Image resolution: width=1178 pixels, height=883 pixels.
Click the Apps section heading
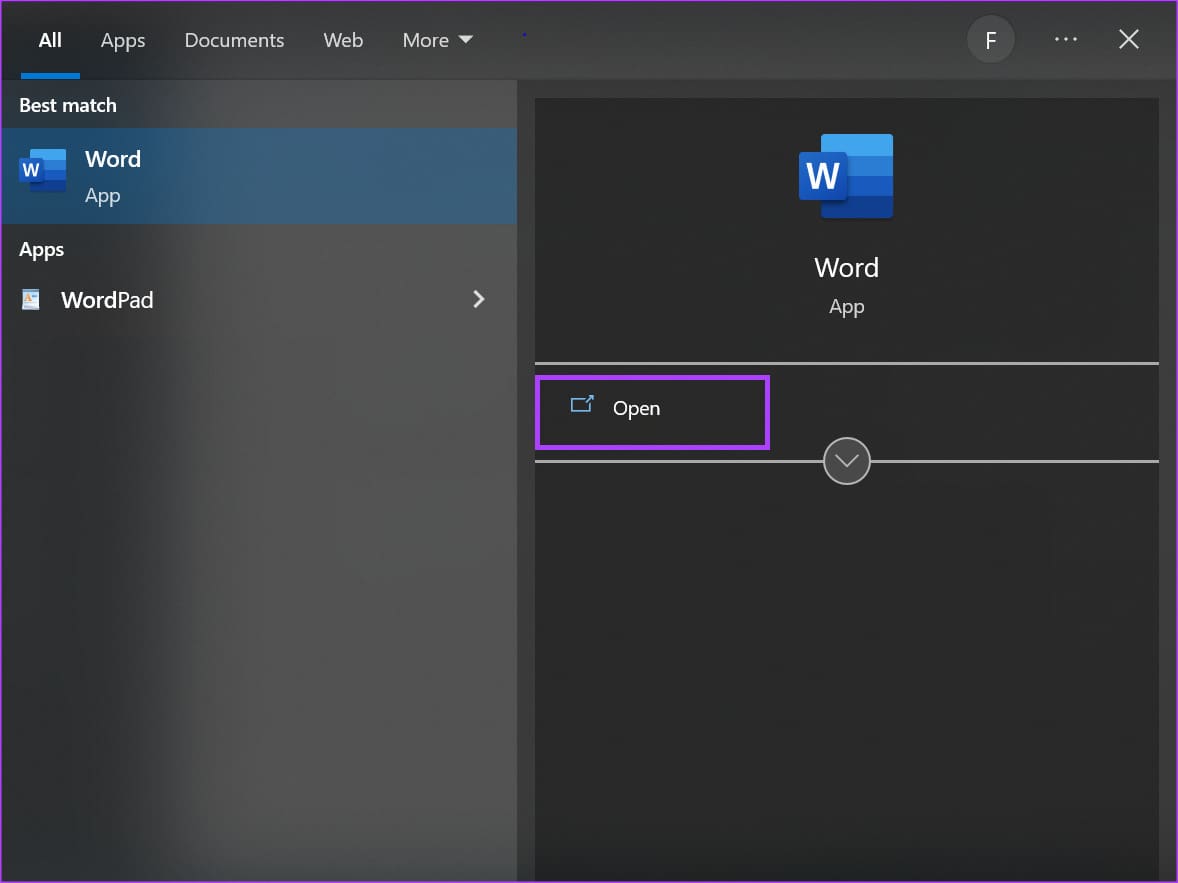[41, 249]
